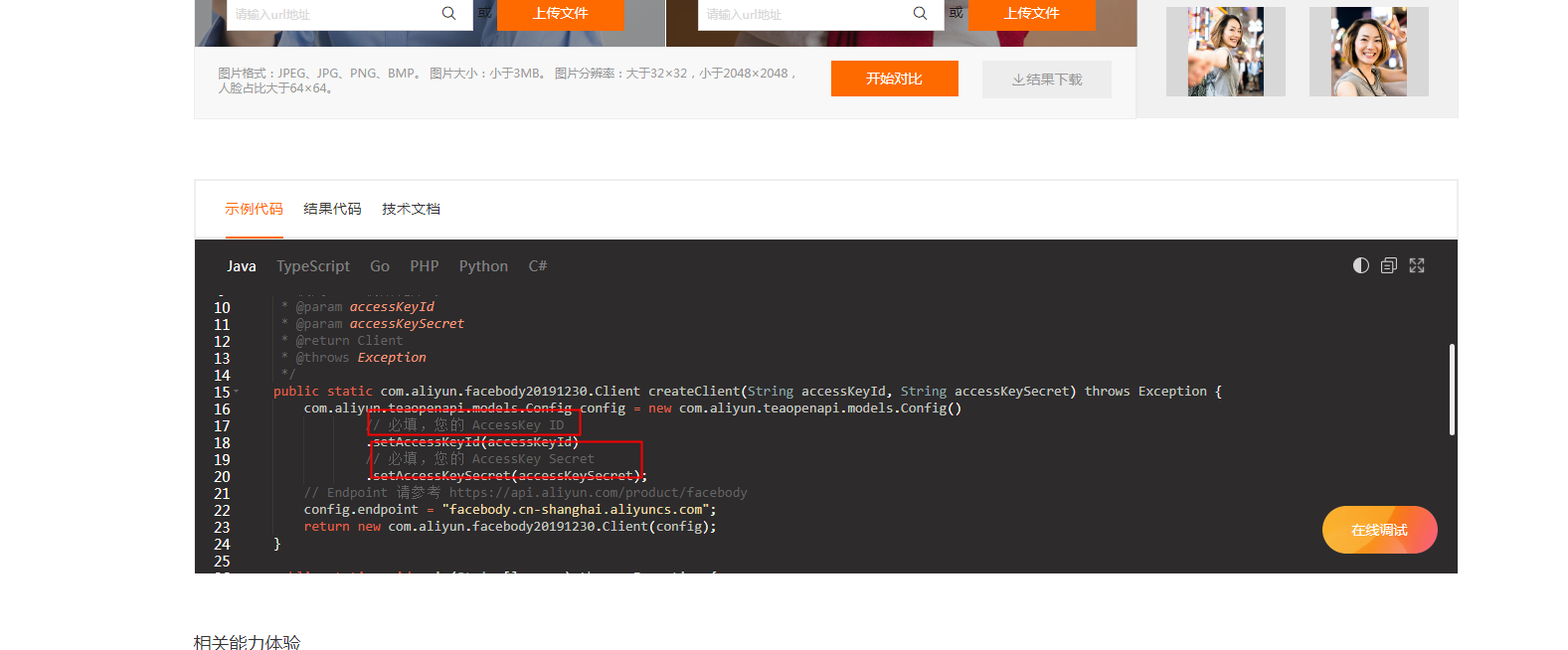The image size is (1568, 650).
Task: Collapse the code fold arrow at line 15
Action: (x=236, y=392)
